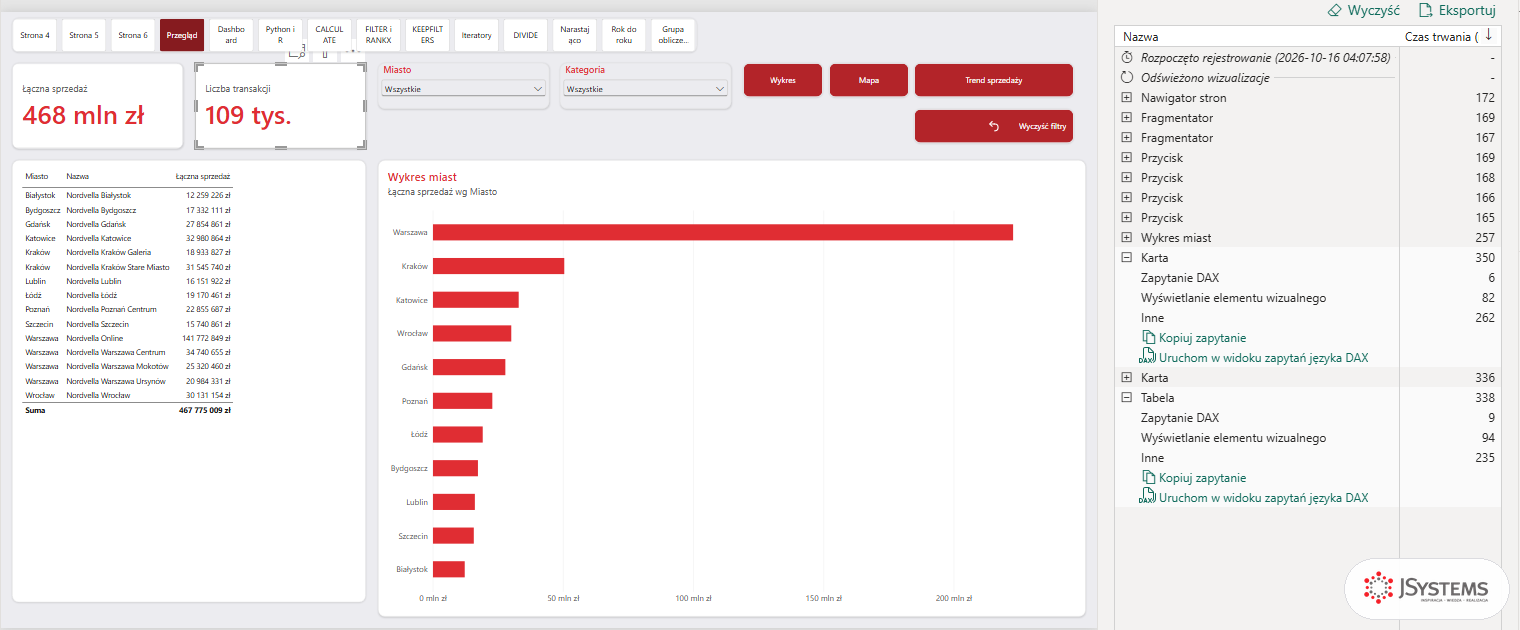1520x630 pixels.
Task: Open the Miasto slicer dropdown
Action: pos(464,89)
